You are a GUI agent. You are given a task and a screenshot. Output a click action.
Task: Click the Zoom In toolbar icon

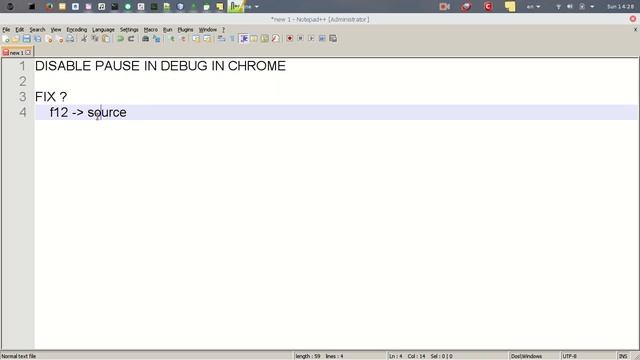172,39
